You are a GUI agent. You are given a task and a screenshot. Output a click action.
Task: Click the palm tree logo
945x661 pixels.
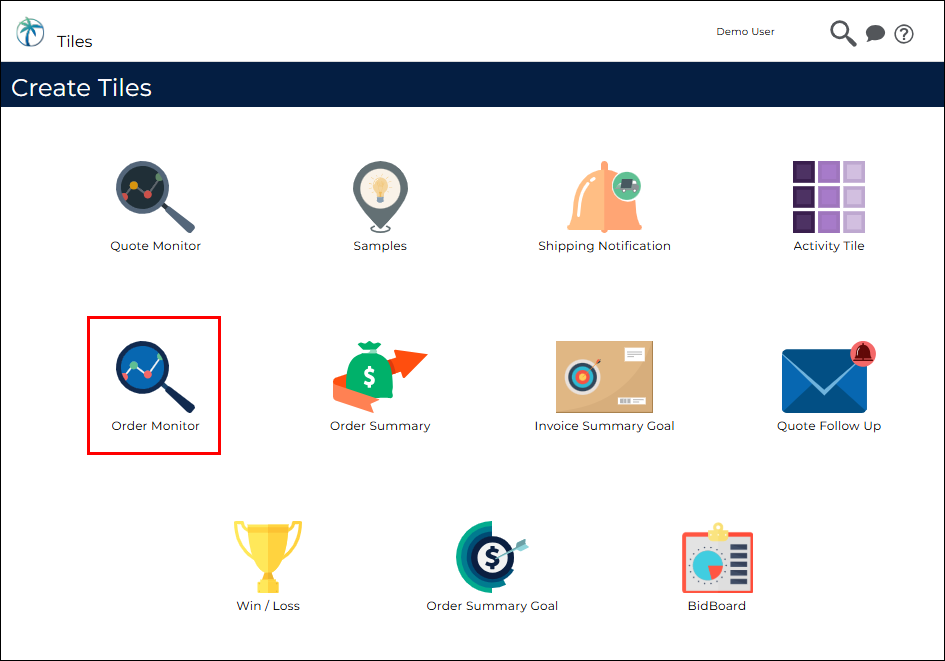30,31
